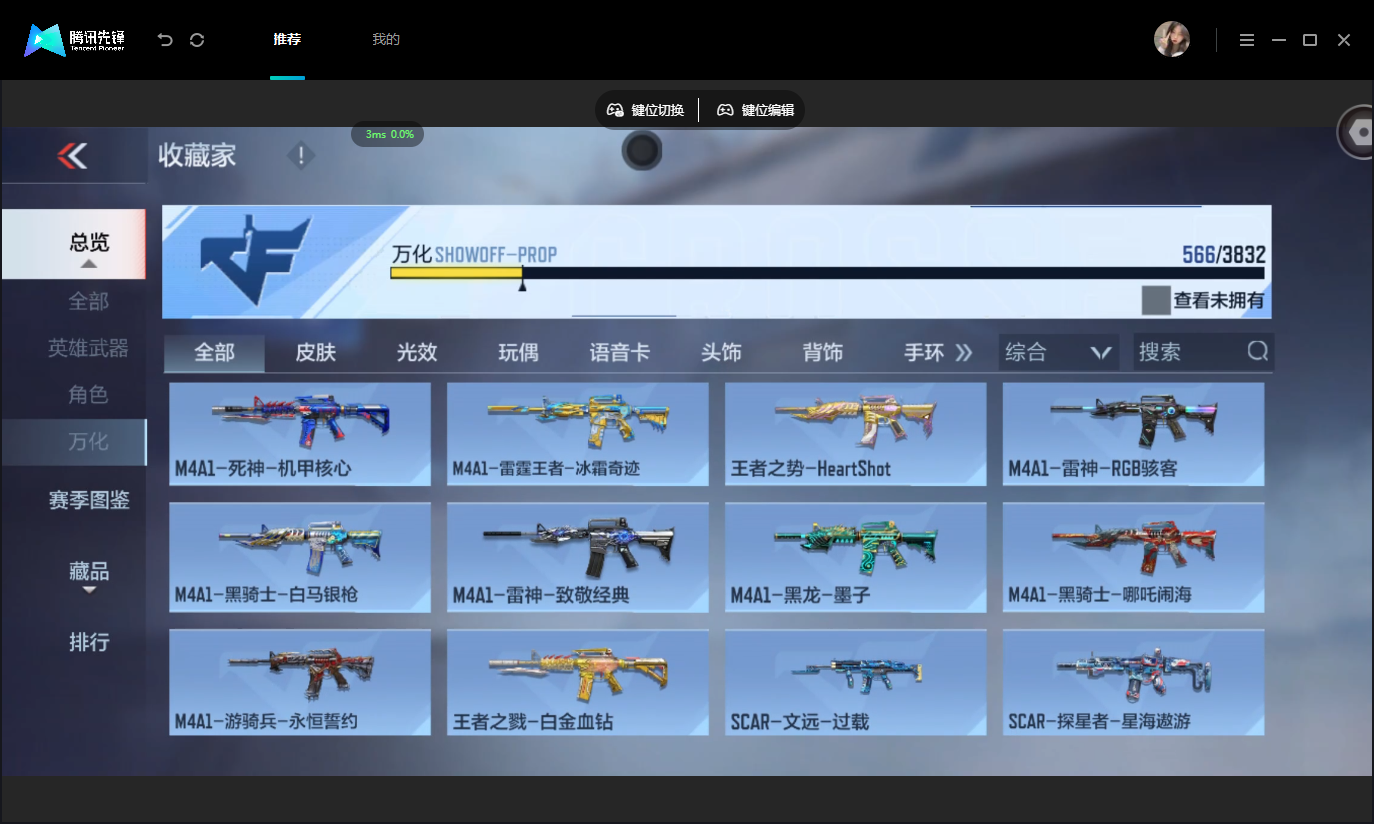The height and width of the screenshot is (824, 1374).
Task: Open the M4A1-游骑兵-永恒誓约 weapon card
Action: point(300,683)
